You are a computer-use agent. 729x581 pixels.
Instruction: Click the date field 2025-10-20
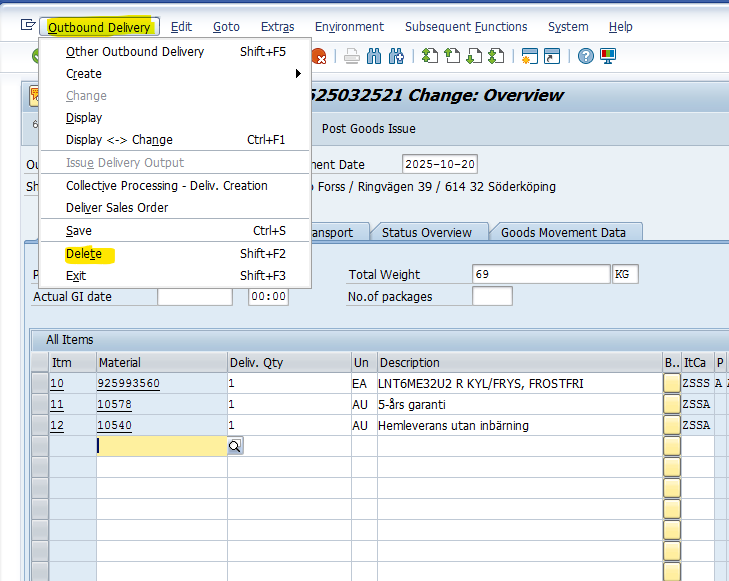point(440,164)
